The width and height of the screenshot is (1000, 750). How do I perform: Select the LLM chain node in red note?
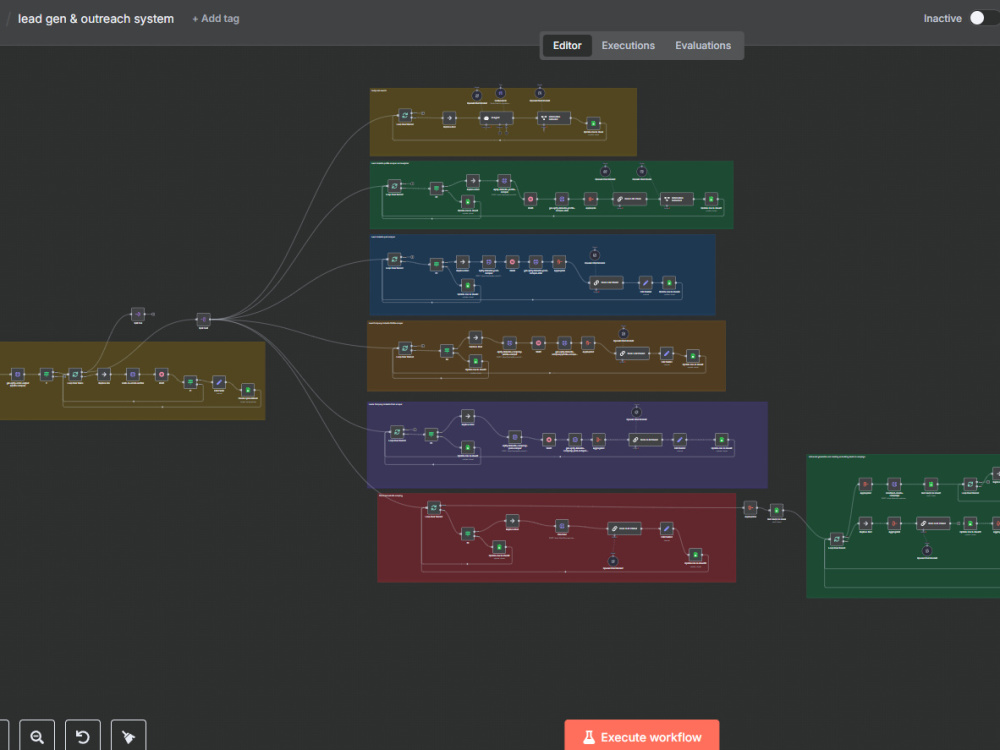point(624,528)
